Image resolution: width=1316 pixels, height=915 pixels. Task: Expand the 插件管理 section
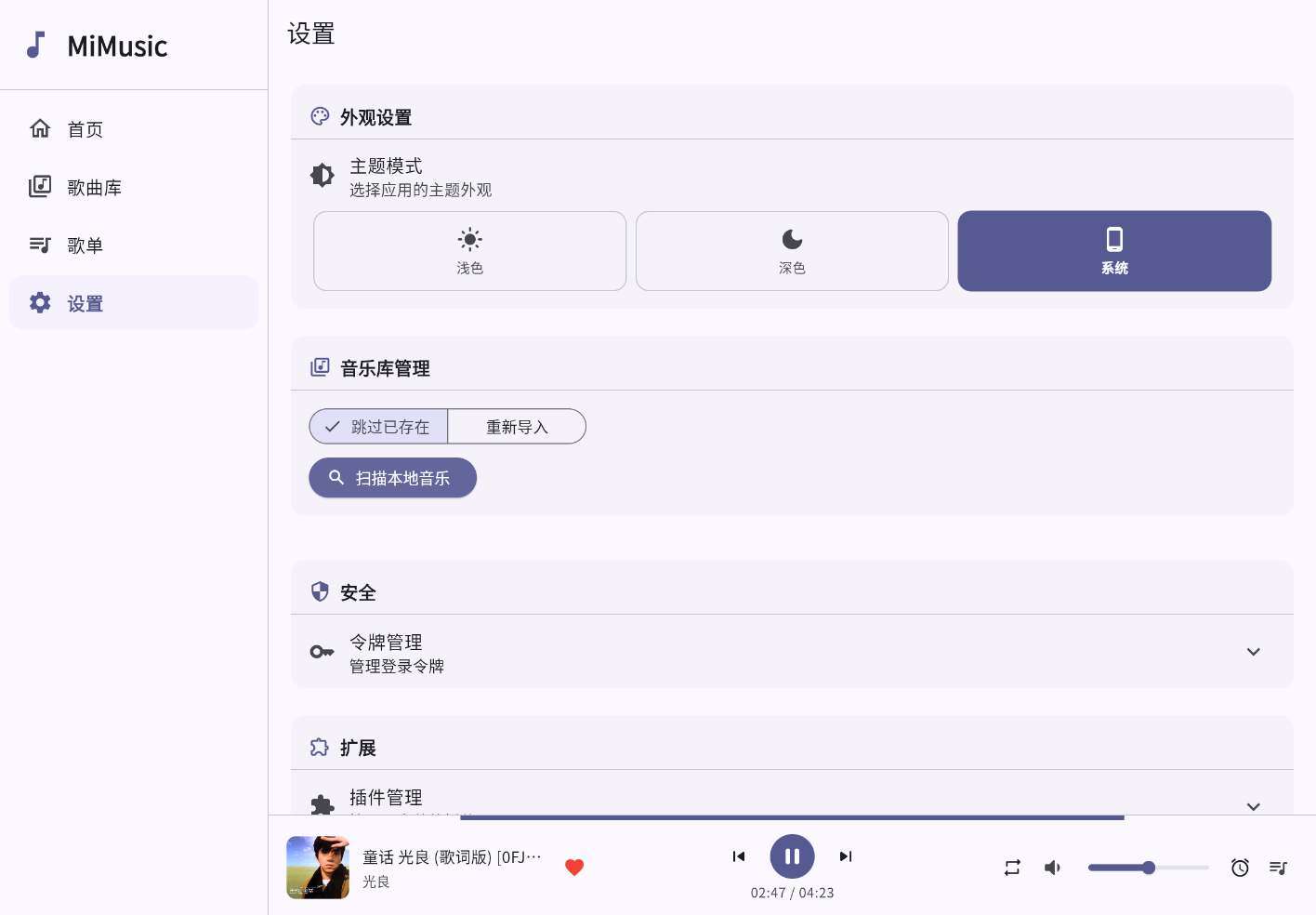1253,805
